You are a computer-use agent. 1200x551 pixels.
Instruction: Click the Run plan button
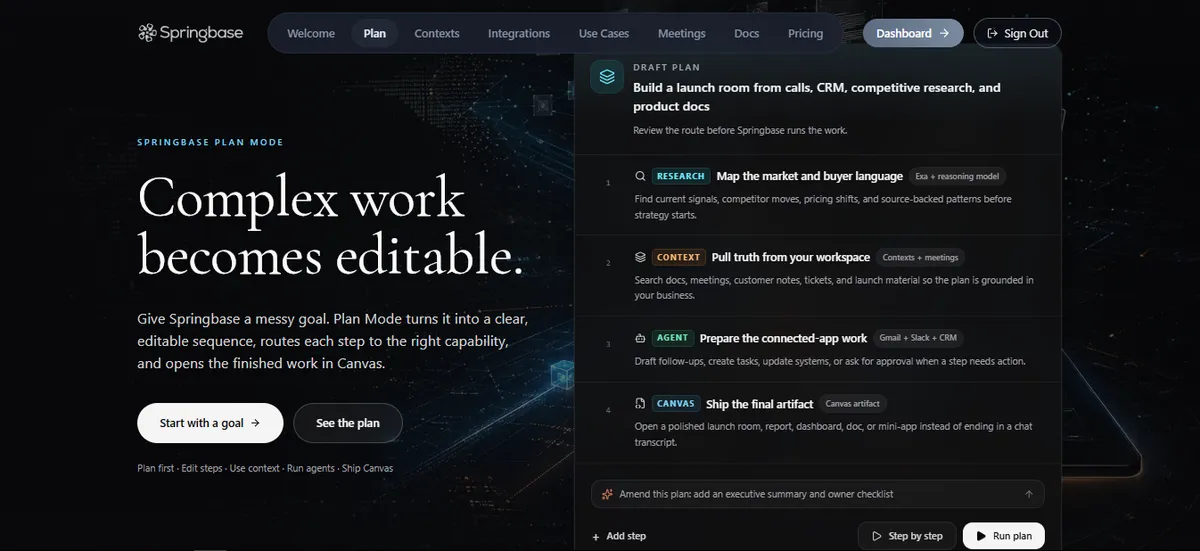(x=1003, y=536)
